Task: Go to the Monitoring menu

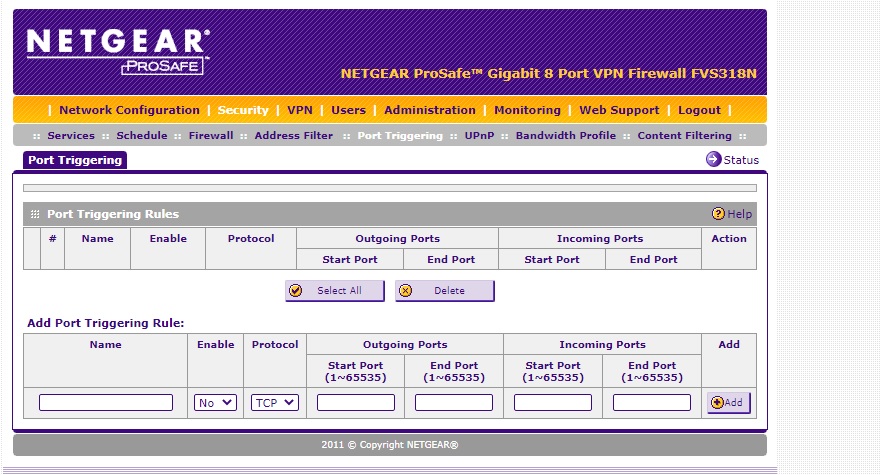Action: 527,110
